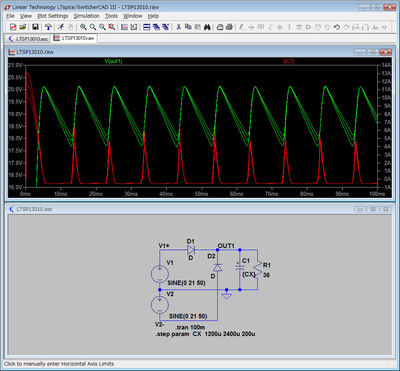
Task: Select the Diode component tool
Action: [x=299, y=27]
